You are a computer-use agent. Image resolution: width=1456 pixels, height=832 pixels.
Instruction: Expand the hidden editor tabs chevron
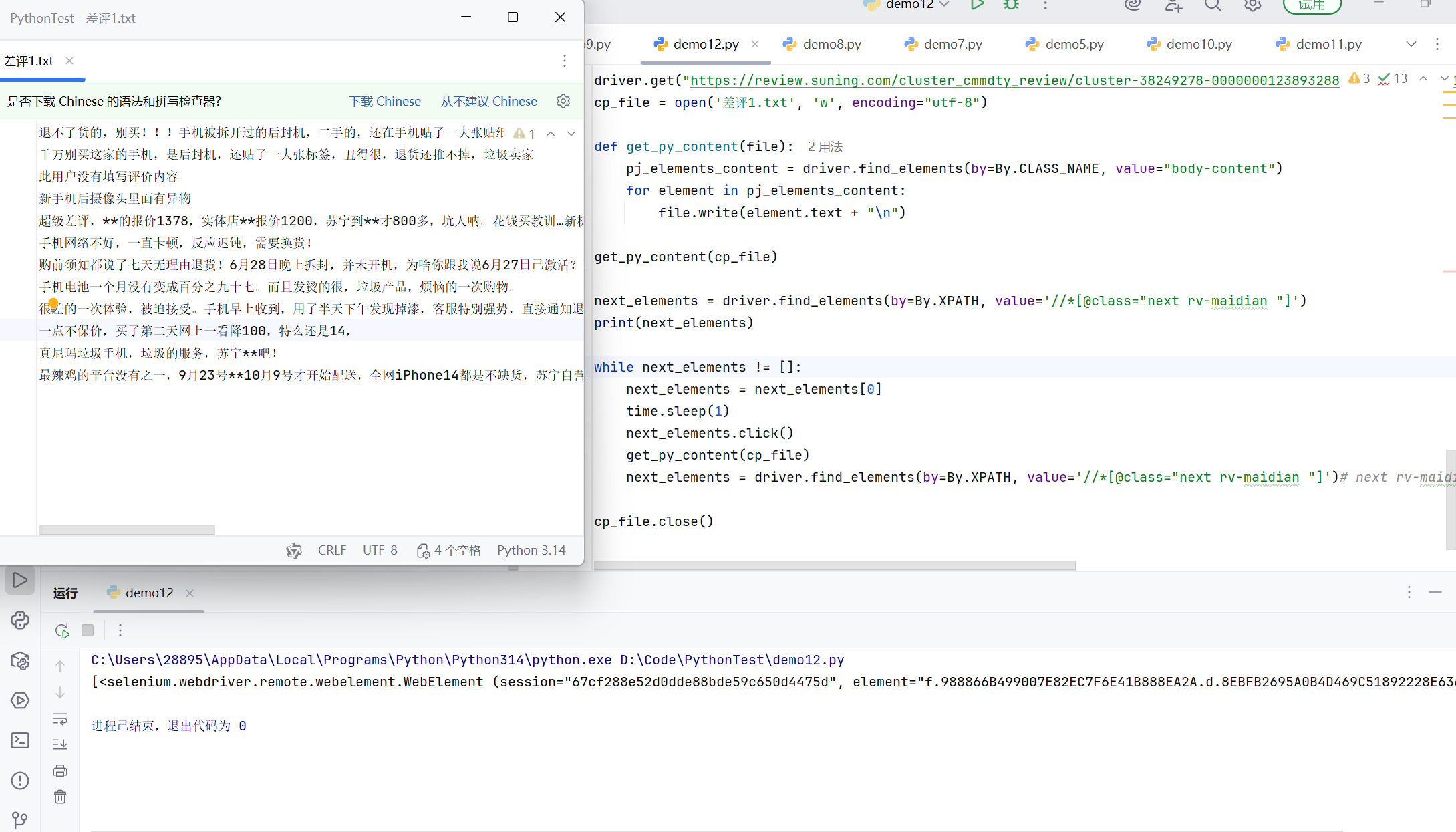[x=1411, y=44]
